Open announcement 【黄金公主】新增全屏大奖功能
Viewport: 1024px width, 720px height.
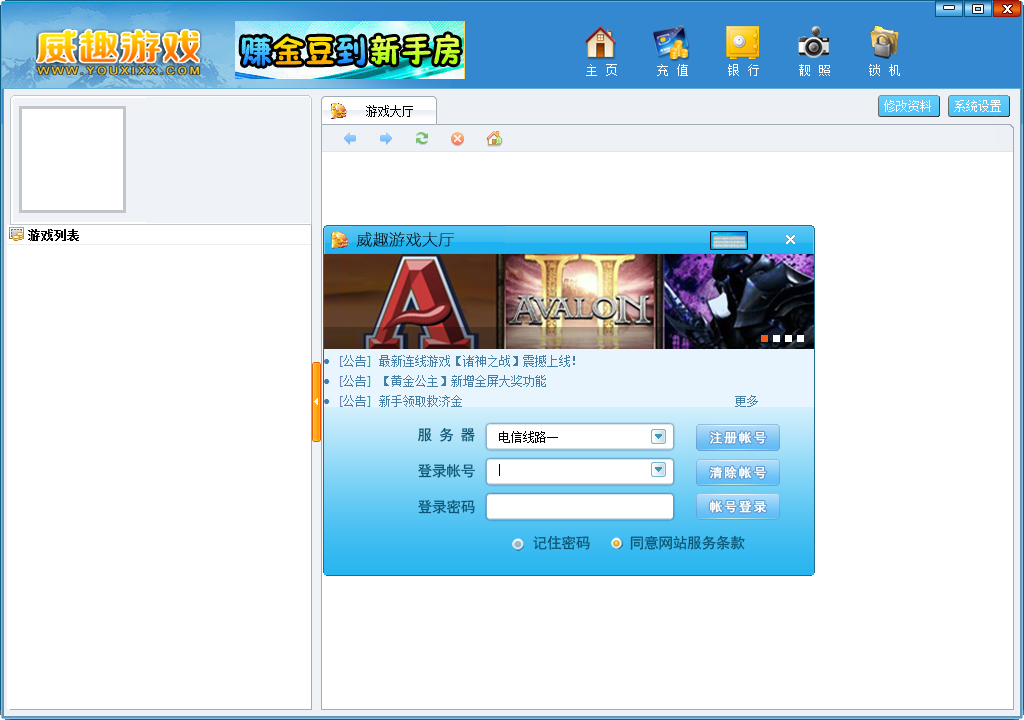pyautogui.click(x=443, y=381)
